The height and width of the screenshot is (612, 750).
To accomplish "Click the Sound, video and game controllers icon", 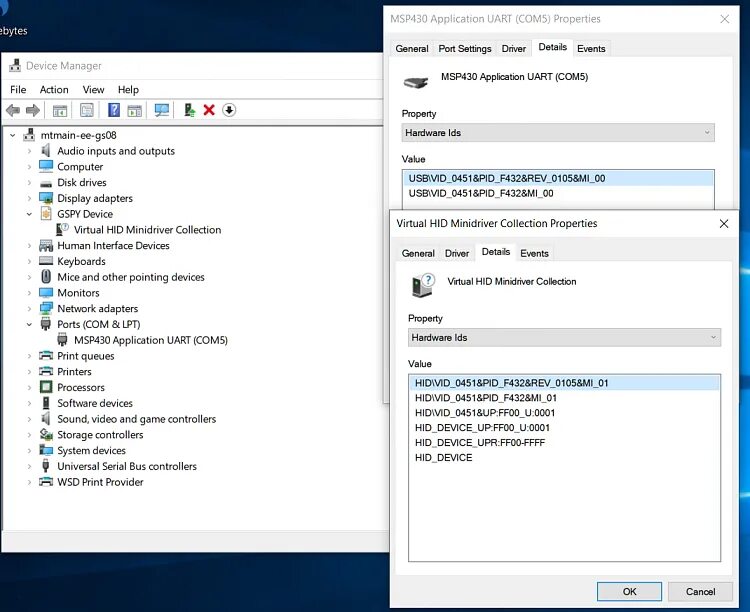I will pyautogui.click(x=46, y=418).
